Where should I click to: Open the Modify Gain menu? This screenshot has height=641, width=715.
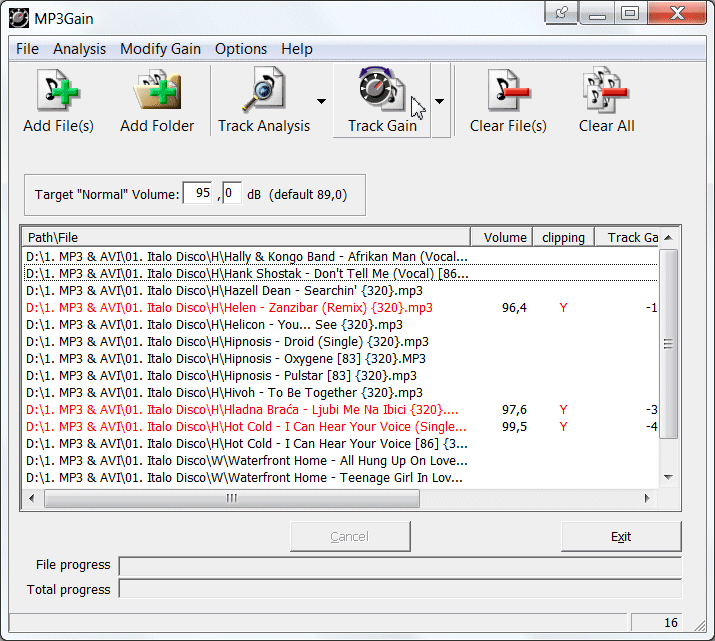pos(161,49)
